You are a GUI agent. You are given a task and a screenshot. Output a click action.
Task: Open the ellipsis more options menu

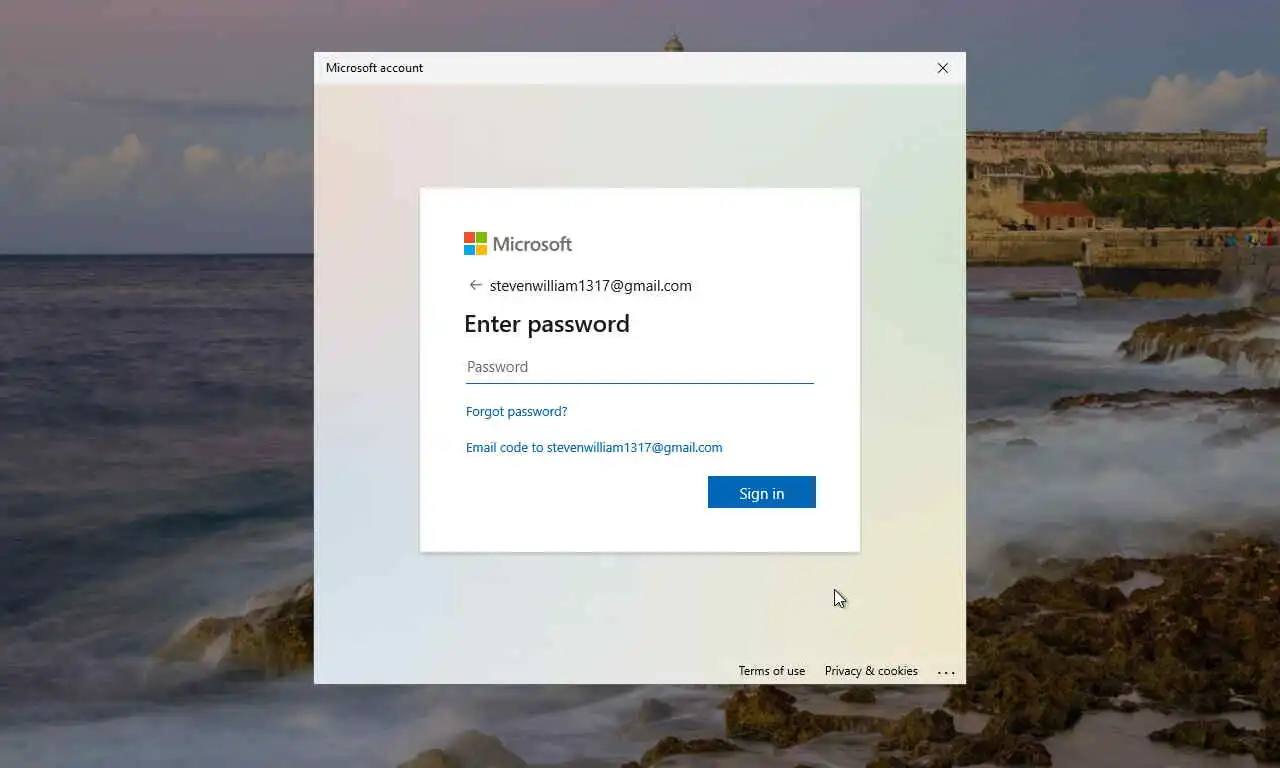tap(946, 672)
